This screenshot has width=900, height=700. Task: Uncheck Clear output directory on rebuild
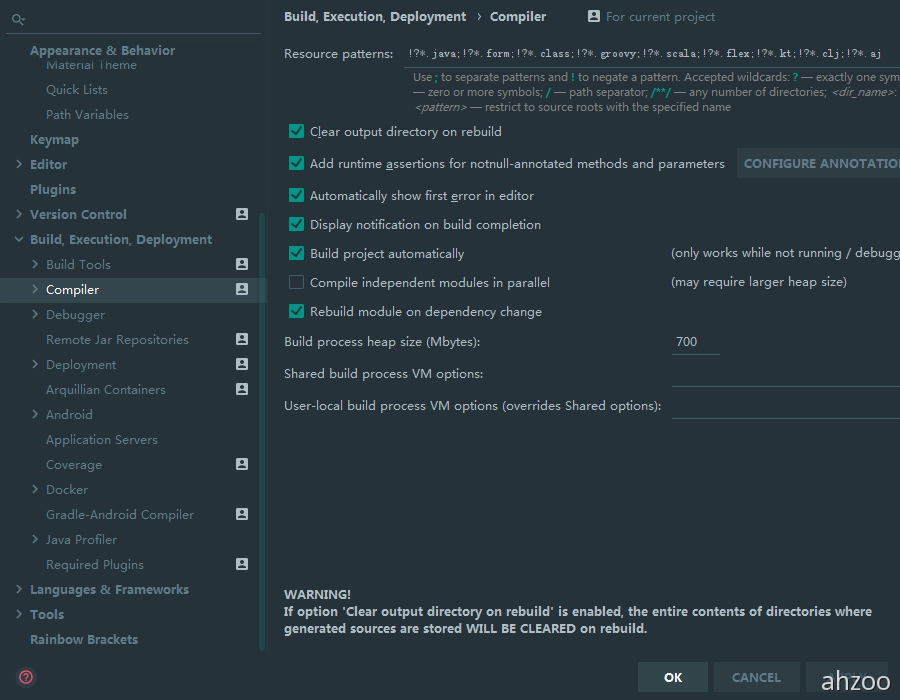pos(296,131)
